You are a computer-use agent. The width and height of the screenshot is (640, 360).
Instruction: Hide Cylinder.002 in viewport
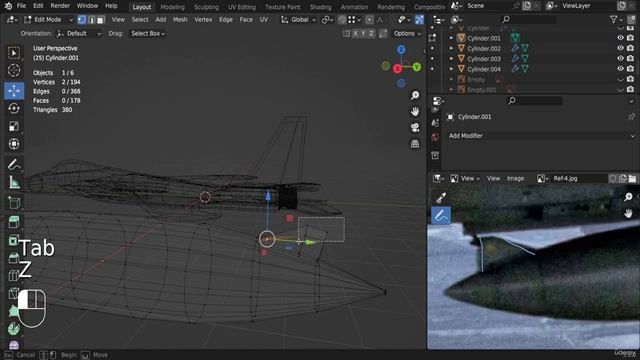point(620,48)
